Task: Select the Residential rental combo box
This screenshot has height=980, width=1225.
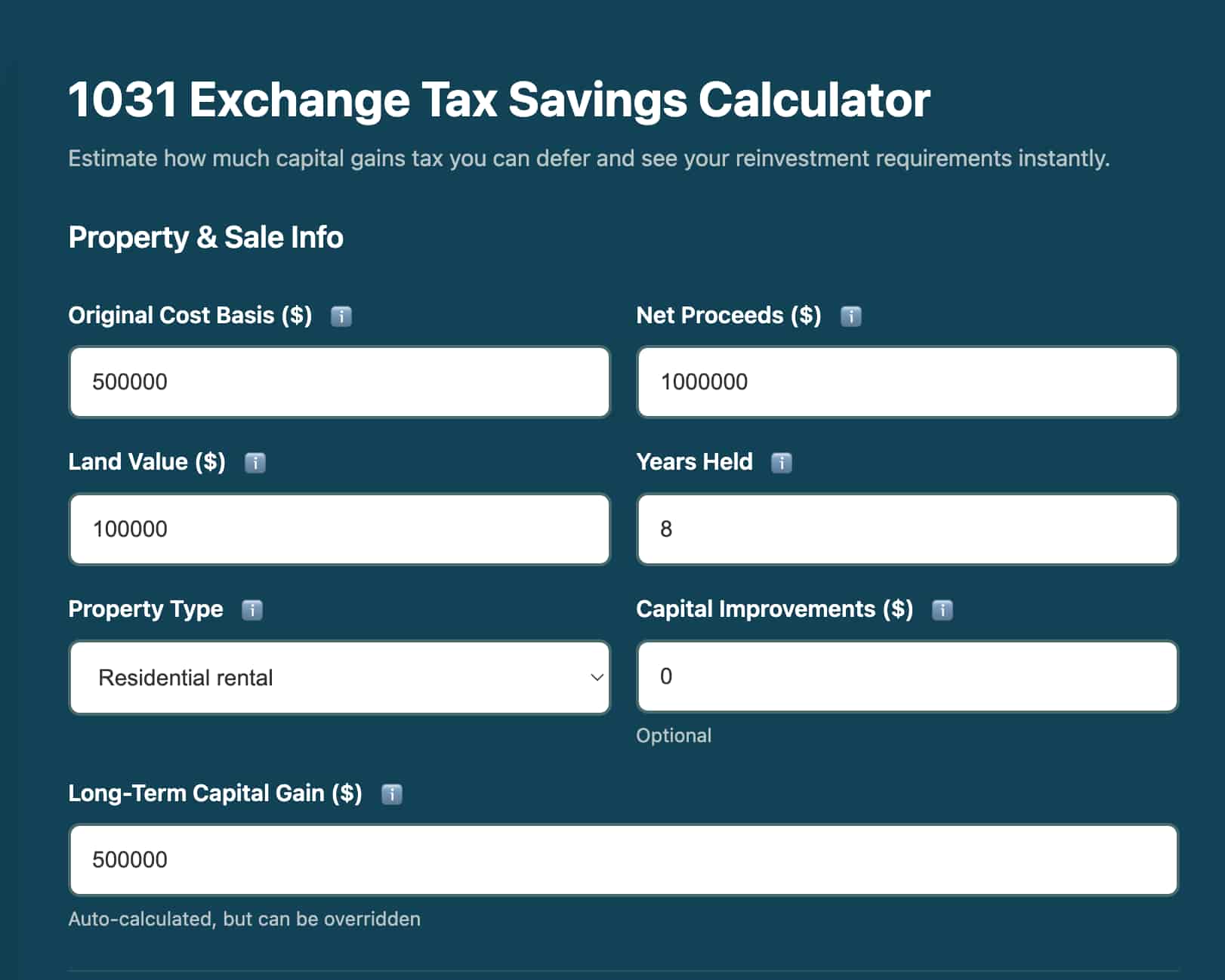Action: click(x=338, y=677)
